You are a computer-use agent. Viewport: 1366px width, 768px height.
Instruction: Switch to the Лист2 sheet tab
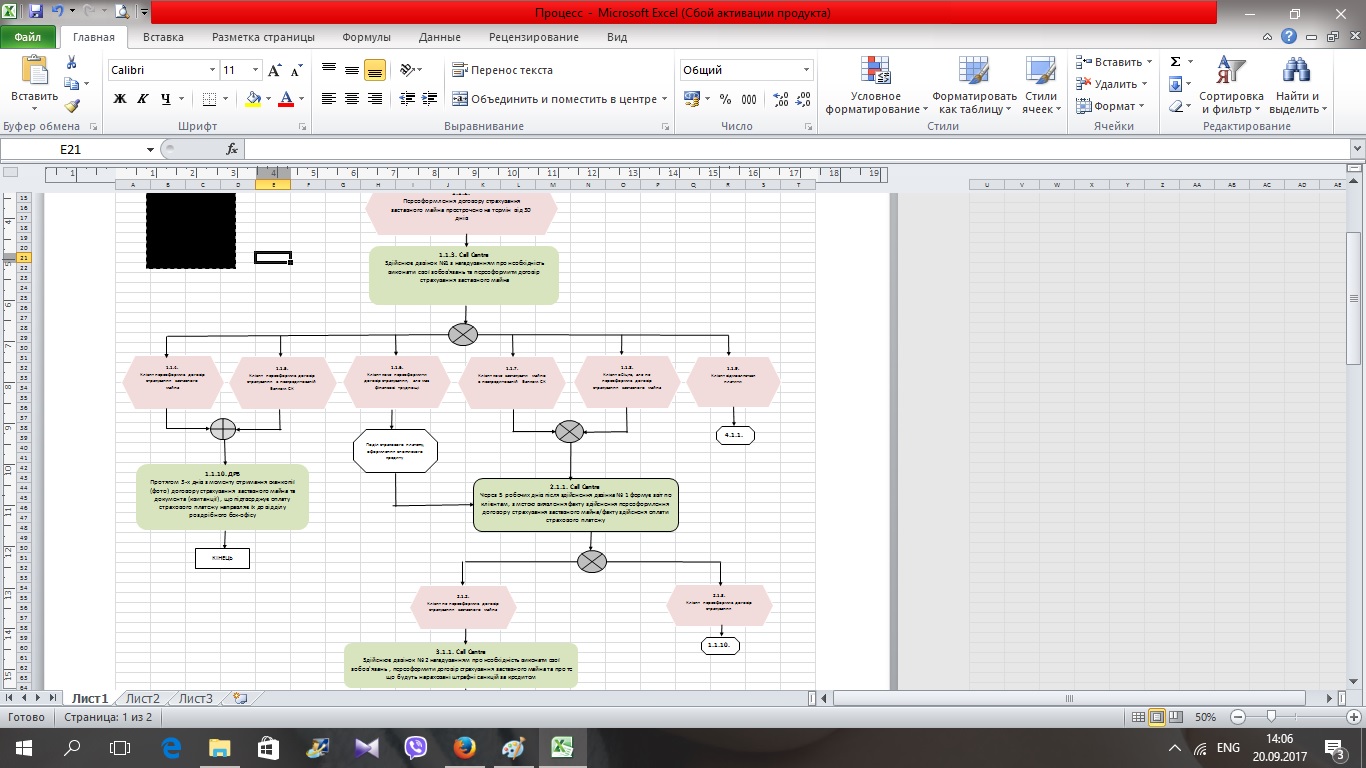pyautogui.click(x=142, y=698)
